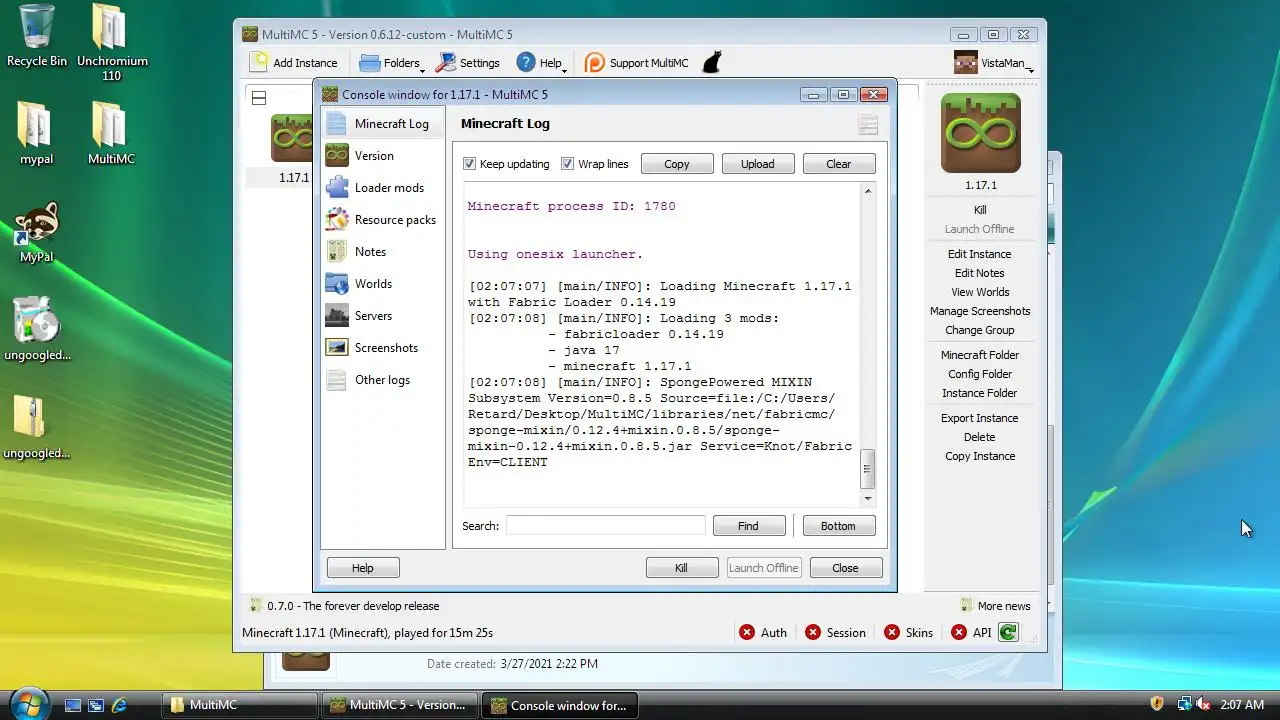This screenshot has width=1280, height=720.
Task: Open the VistaMan account dropdown
Action: coord(994,63)
